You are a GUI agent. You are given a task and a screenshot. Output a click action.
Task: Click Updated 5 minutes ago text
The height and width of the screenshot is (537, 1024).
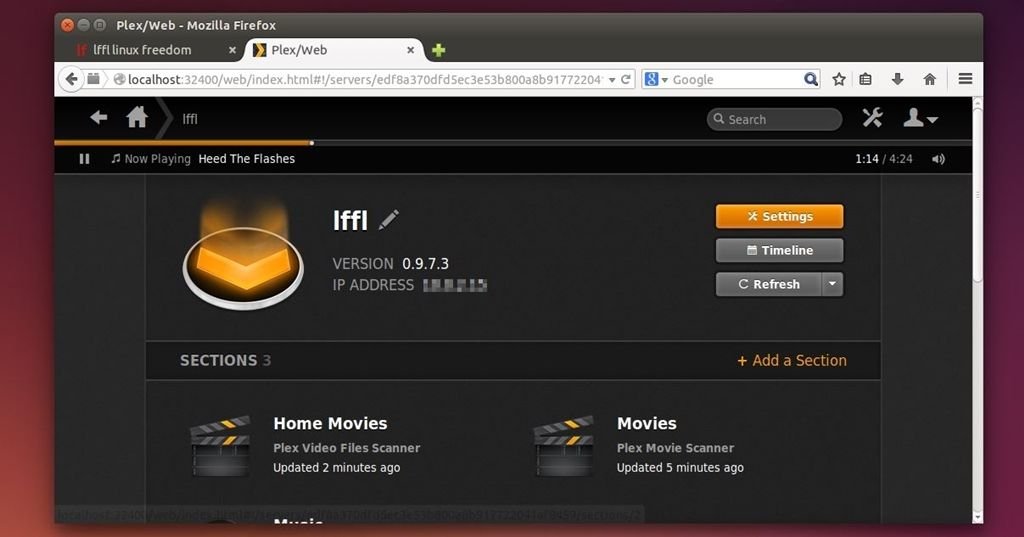click(x=680, y=468)
